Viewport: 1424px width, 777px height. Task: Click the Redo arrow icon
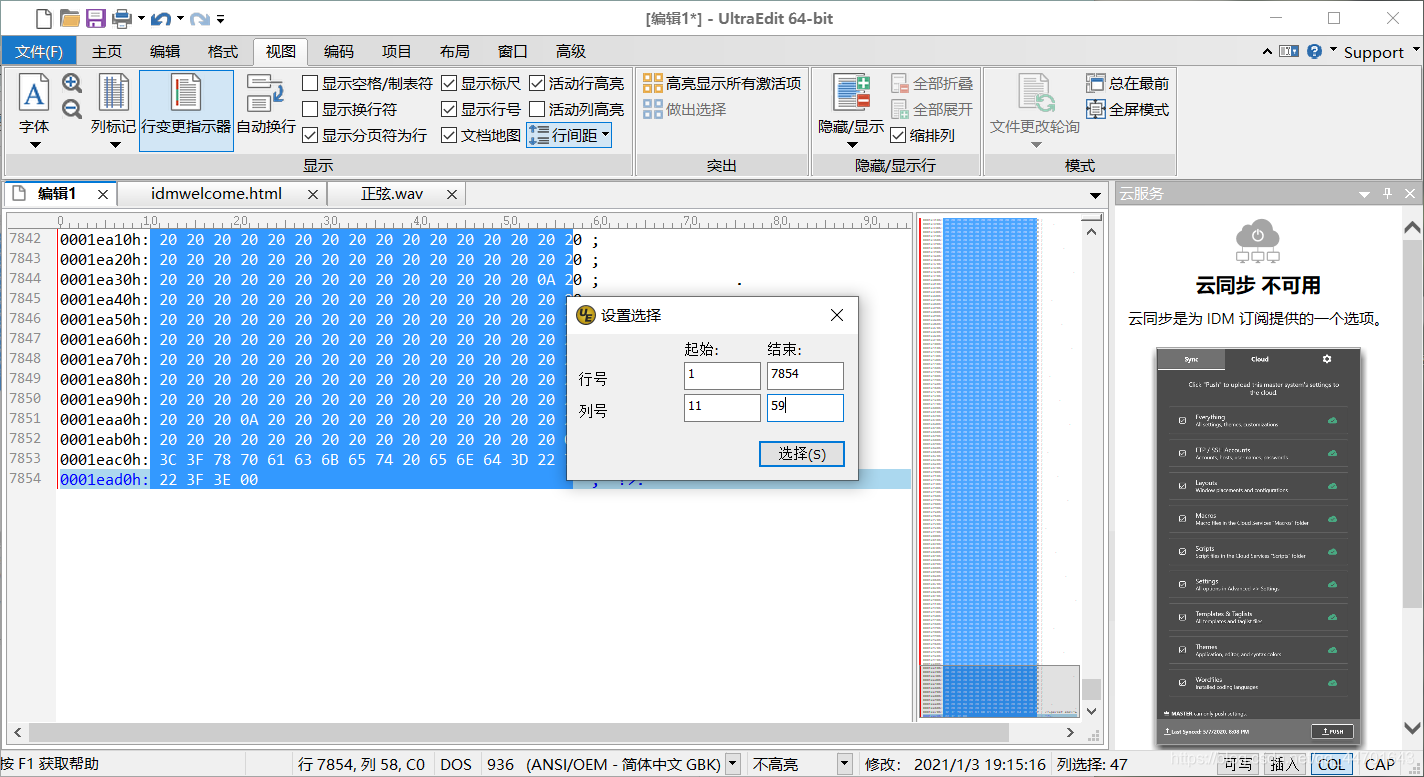point(200,18)
